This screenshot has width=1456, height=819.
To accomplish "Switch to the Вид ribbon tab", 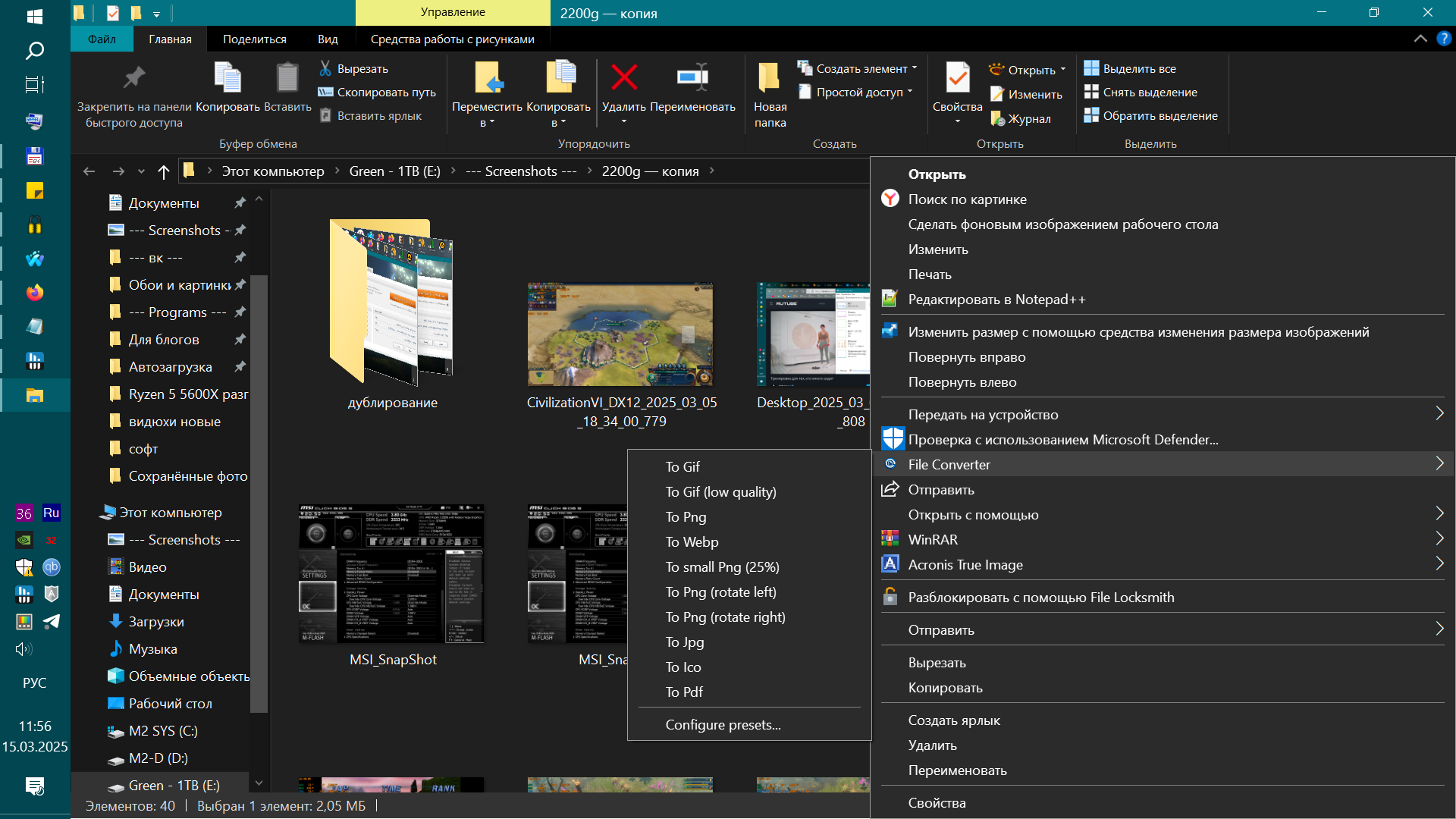I will [x=328, y=39].
